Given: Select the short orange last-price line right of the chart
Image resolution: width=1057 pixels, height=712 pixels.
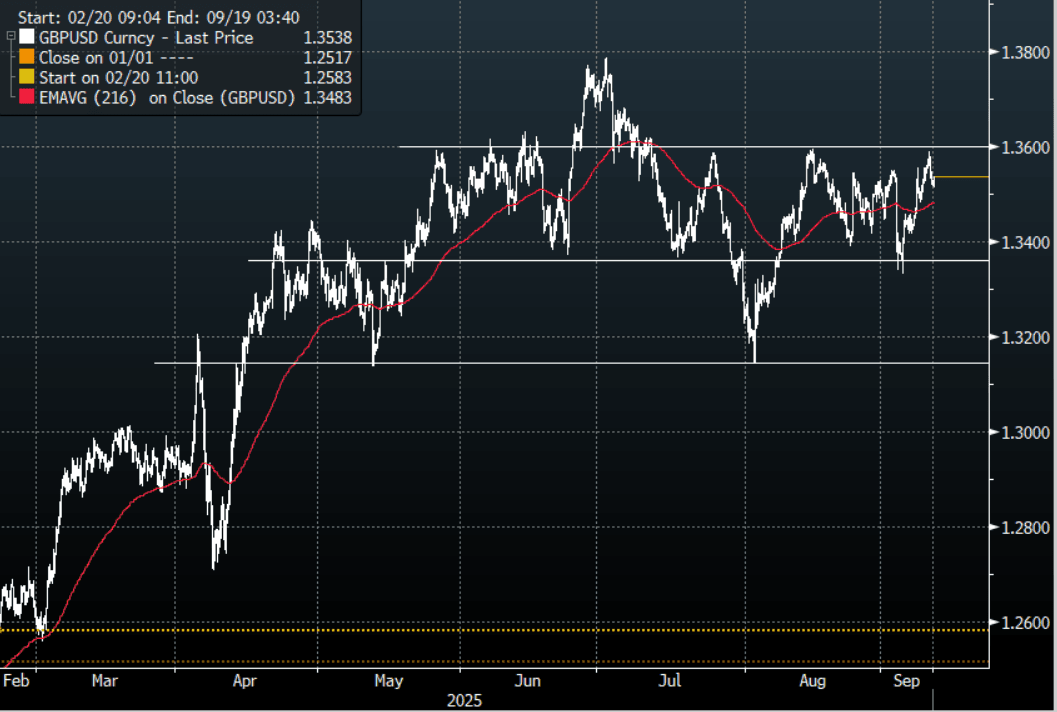Looking at the screenshot, I should tap(961, 177).
